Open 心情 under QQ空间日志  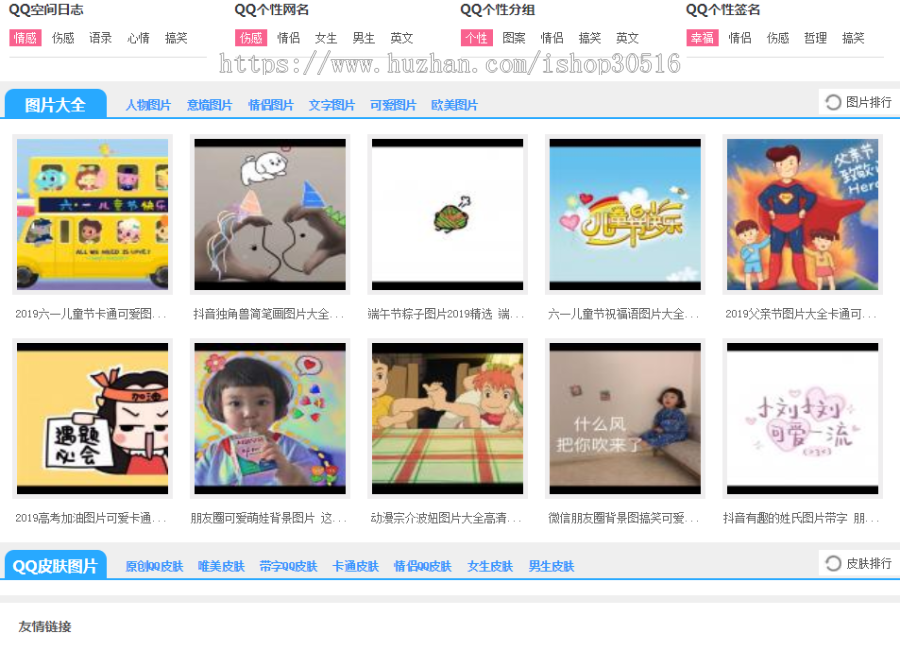click(x=138, y=38)
